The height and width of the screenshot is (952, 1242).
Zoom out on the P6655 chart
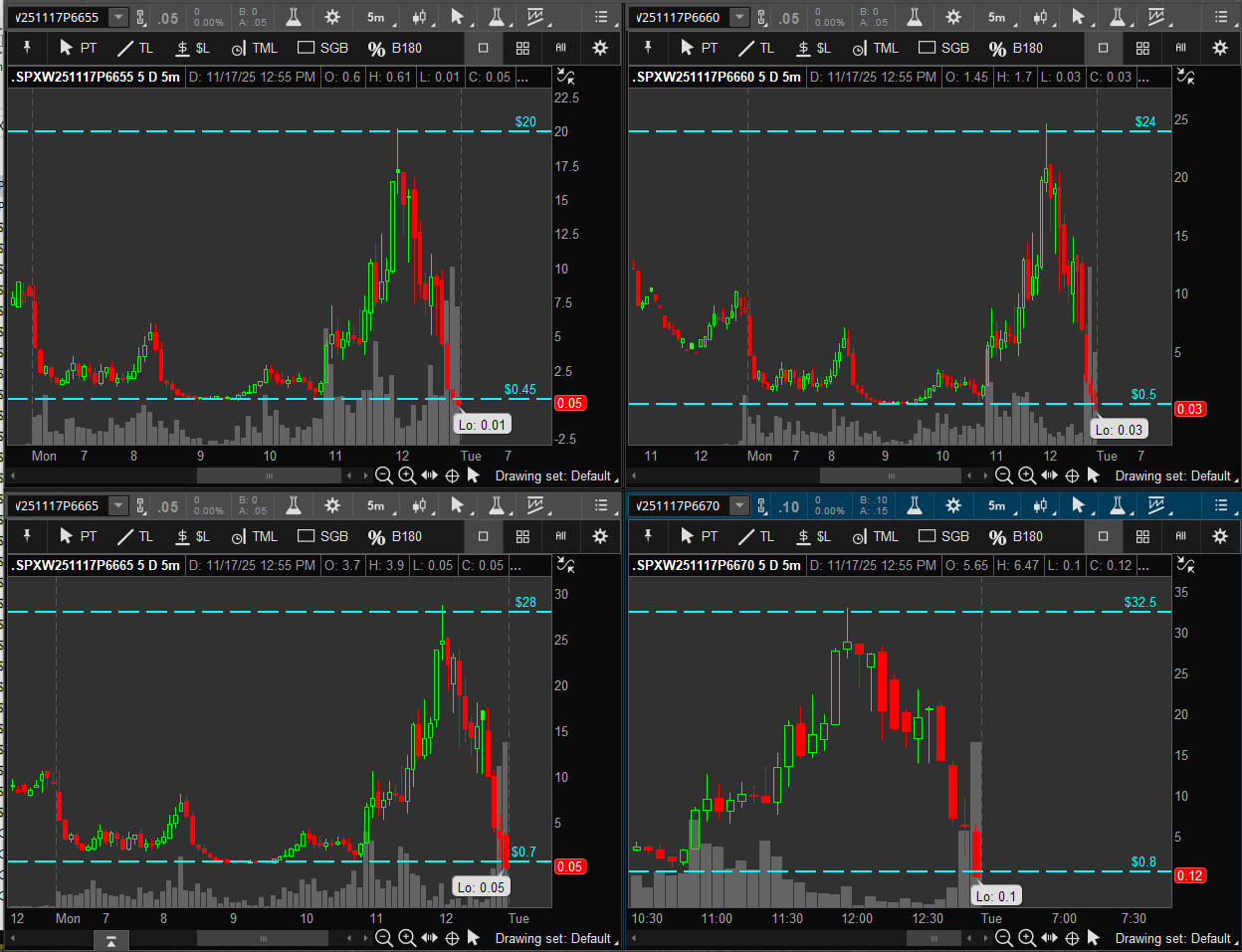(384, 476)
